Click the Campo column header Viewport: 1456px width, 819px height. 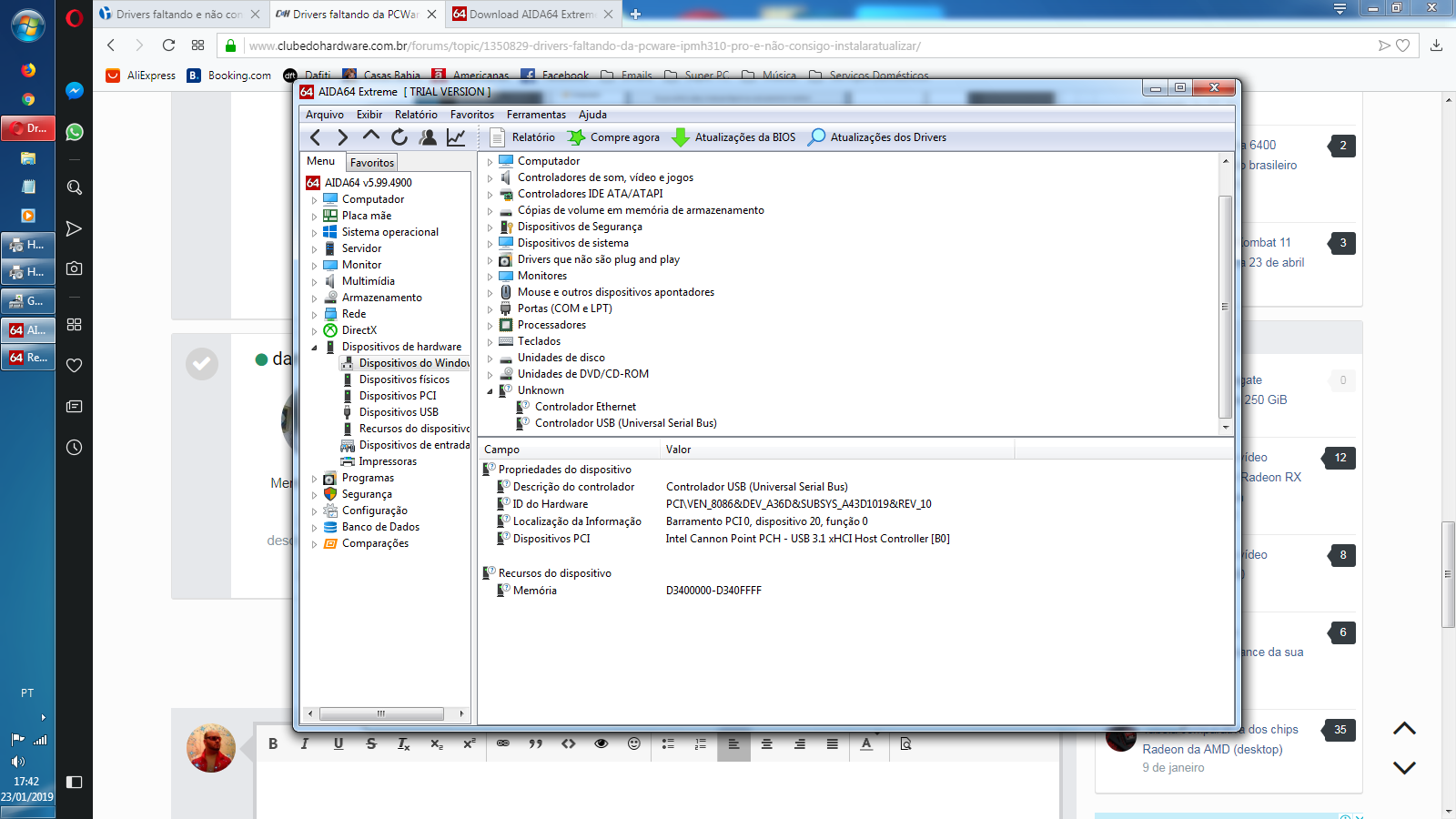point(569,450)
